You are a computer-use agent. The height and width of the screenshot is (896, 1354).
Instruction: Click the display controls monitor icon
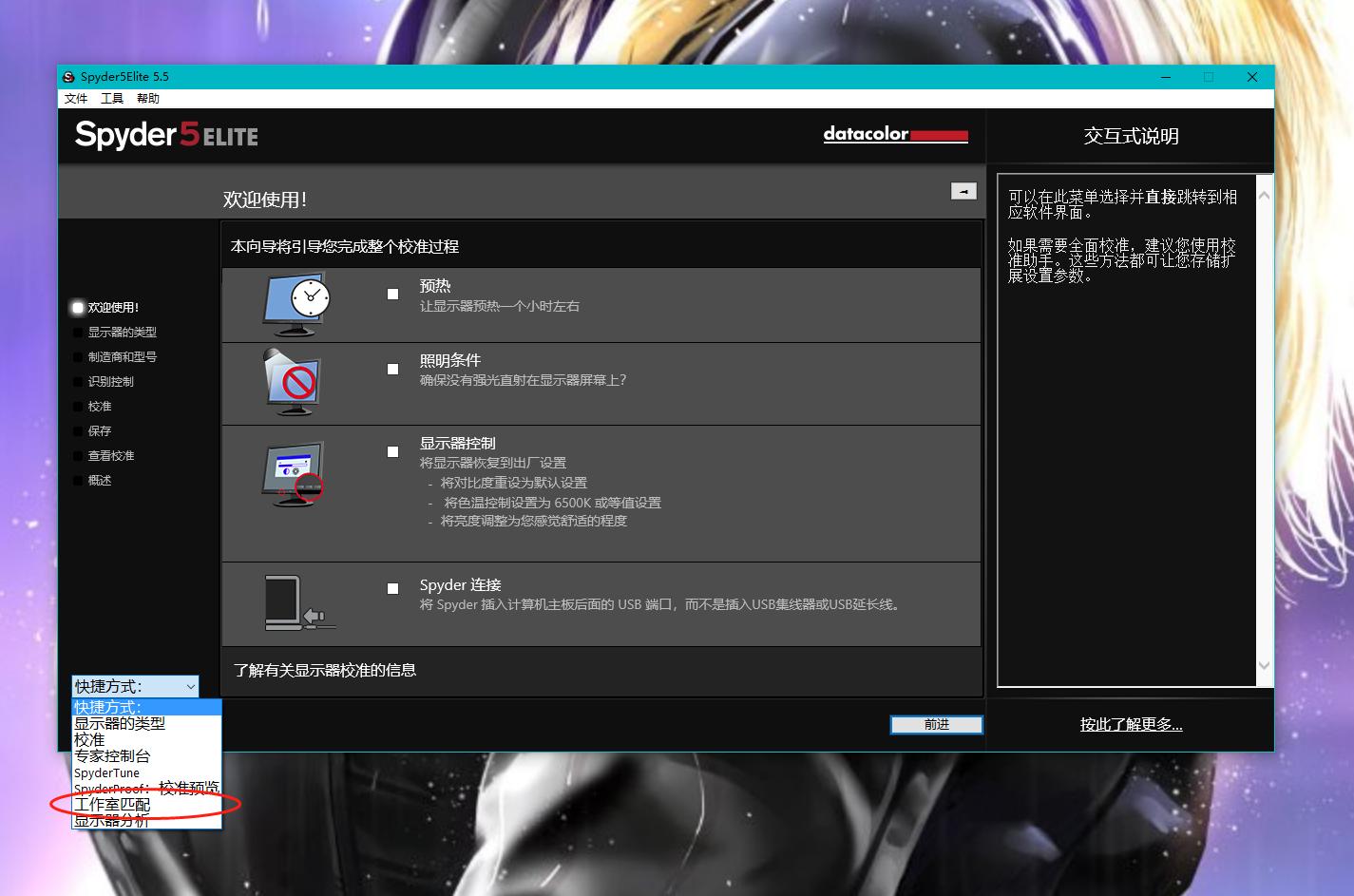pos(294,473)
